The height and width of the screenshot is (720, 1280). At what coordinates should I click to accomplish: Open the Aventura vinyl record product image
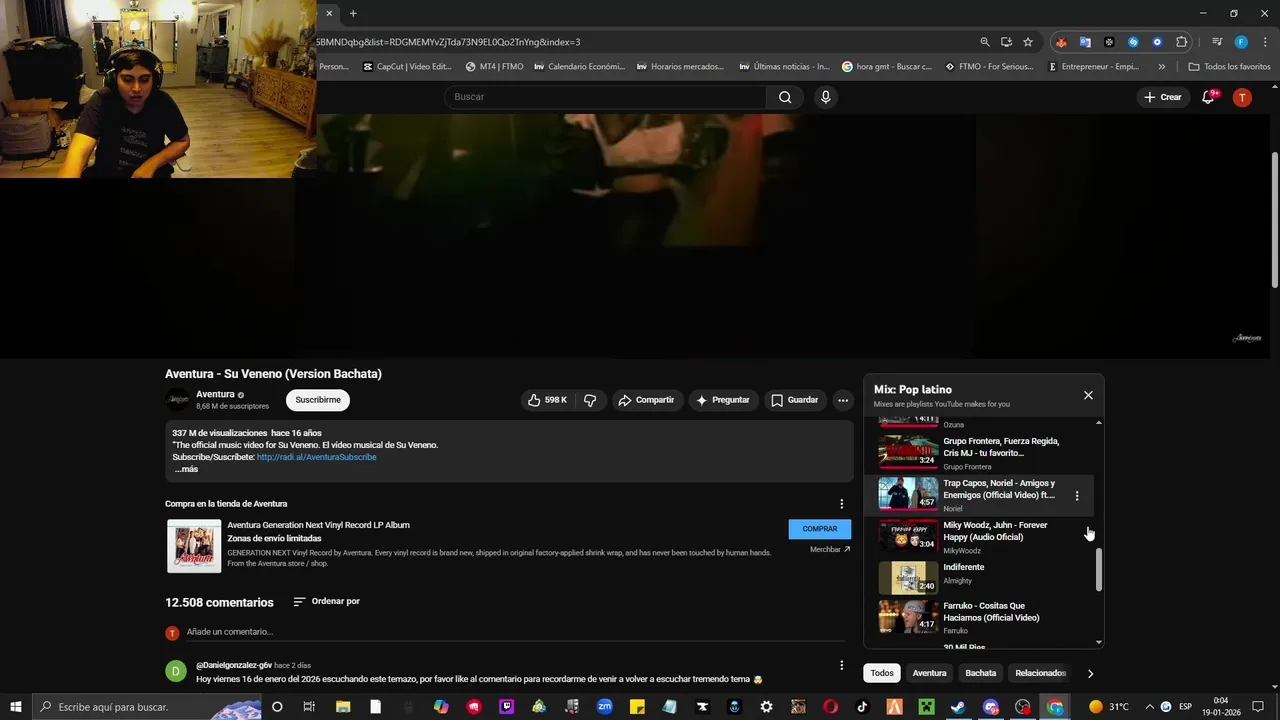tap(194, 545)
